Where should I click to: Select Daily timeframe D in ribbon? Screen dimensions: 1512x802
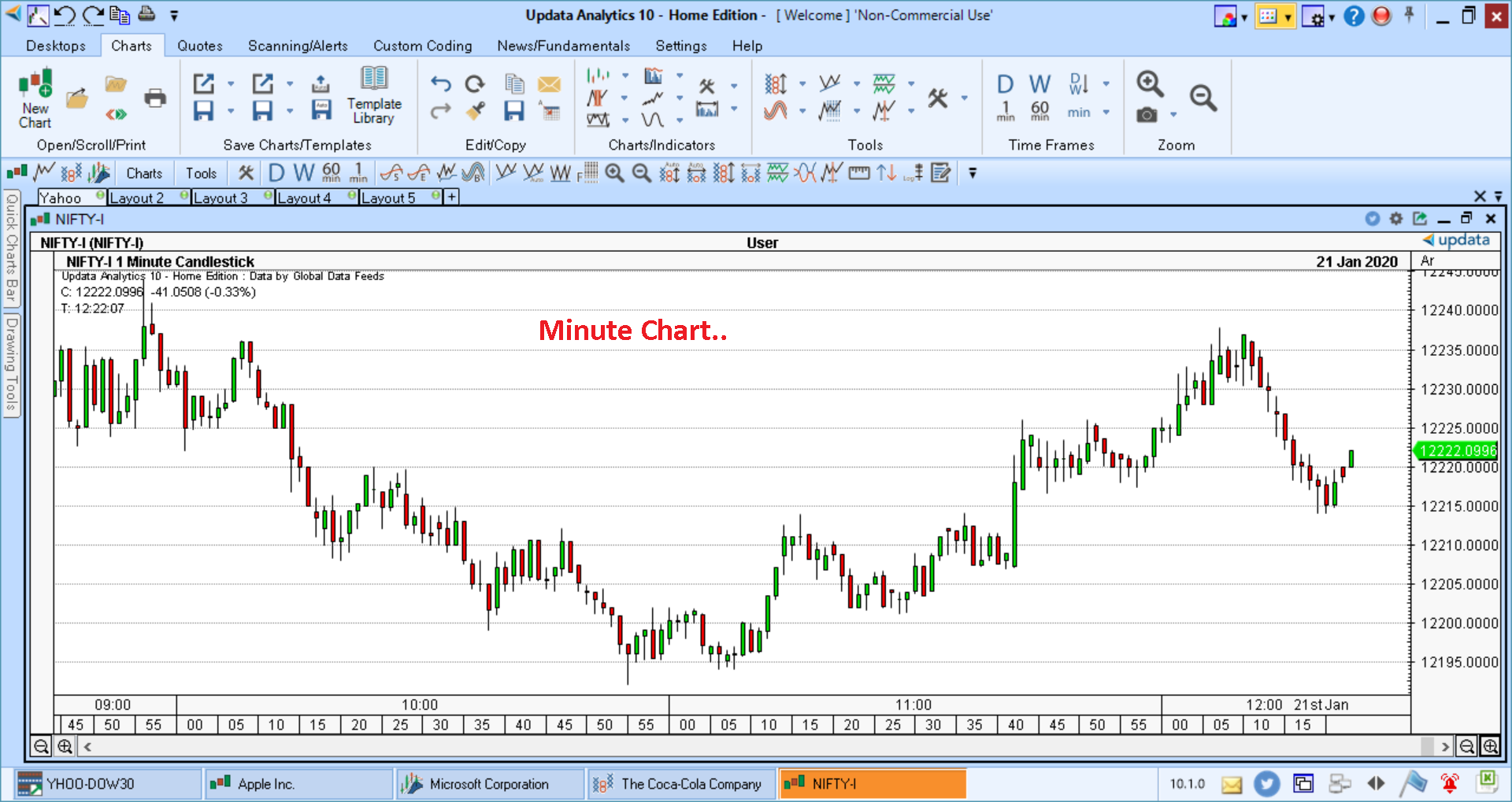pyautogui.click(x=1005, y=83)
